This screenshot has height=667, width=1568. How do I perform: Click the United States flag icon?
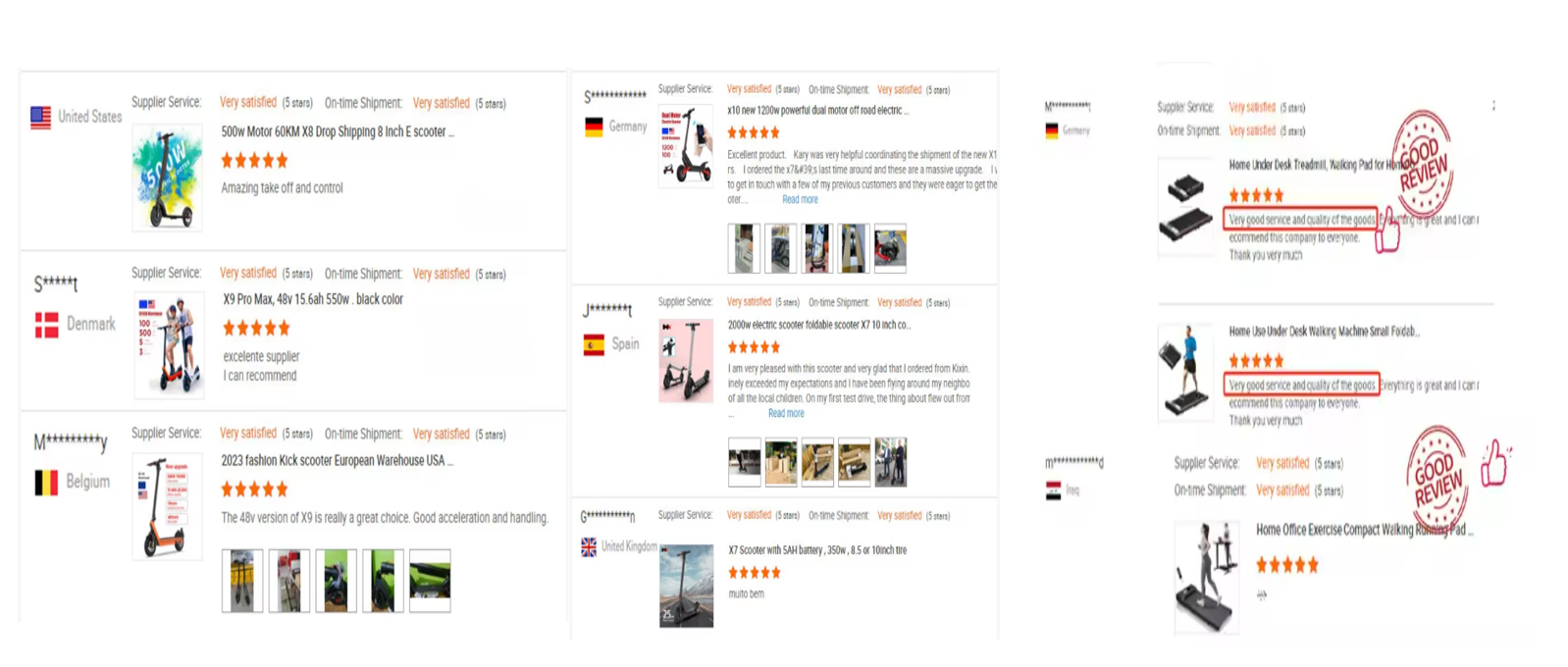[x=40, y=118]
